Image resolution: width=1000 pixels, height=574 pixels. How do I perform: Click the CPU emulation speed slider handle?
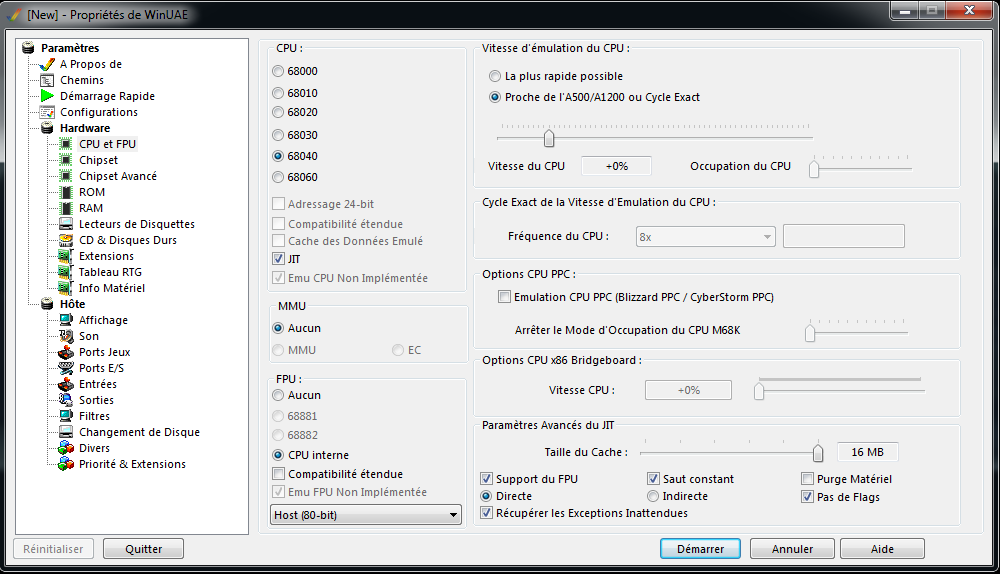click(549, 138)
